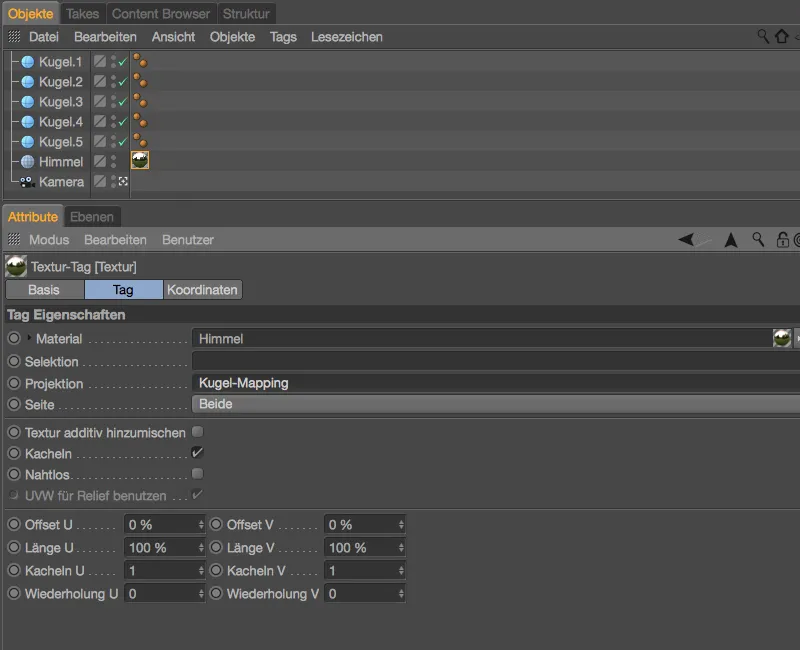Toggle Kugel.2 layer box
This screenshot has width=800, height=650.
point(100,82)
